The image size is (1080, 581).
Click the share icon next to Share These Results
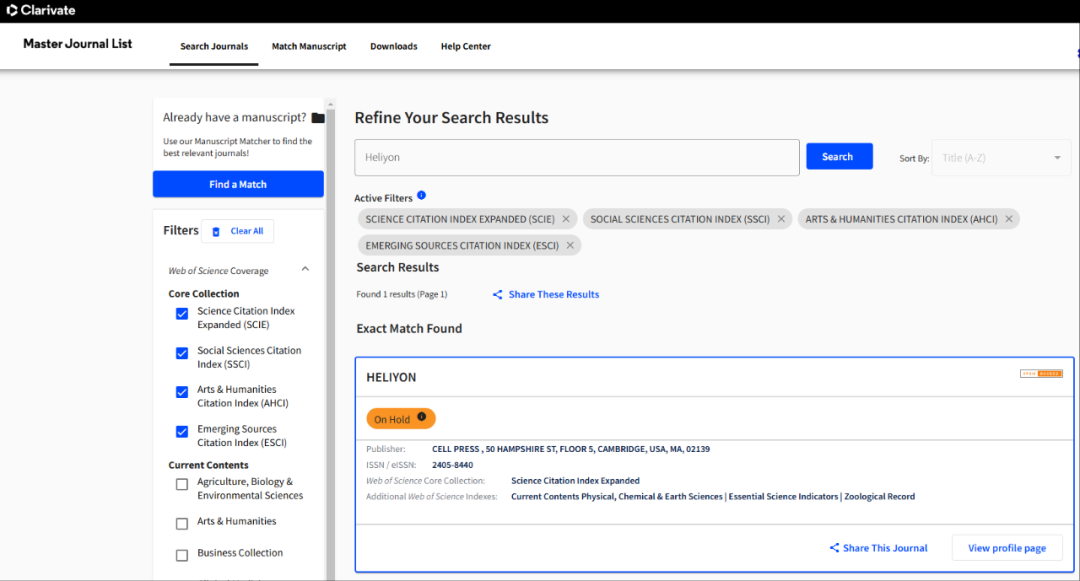point(497,295)
